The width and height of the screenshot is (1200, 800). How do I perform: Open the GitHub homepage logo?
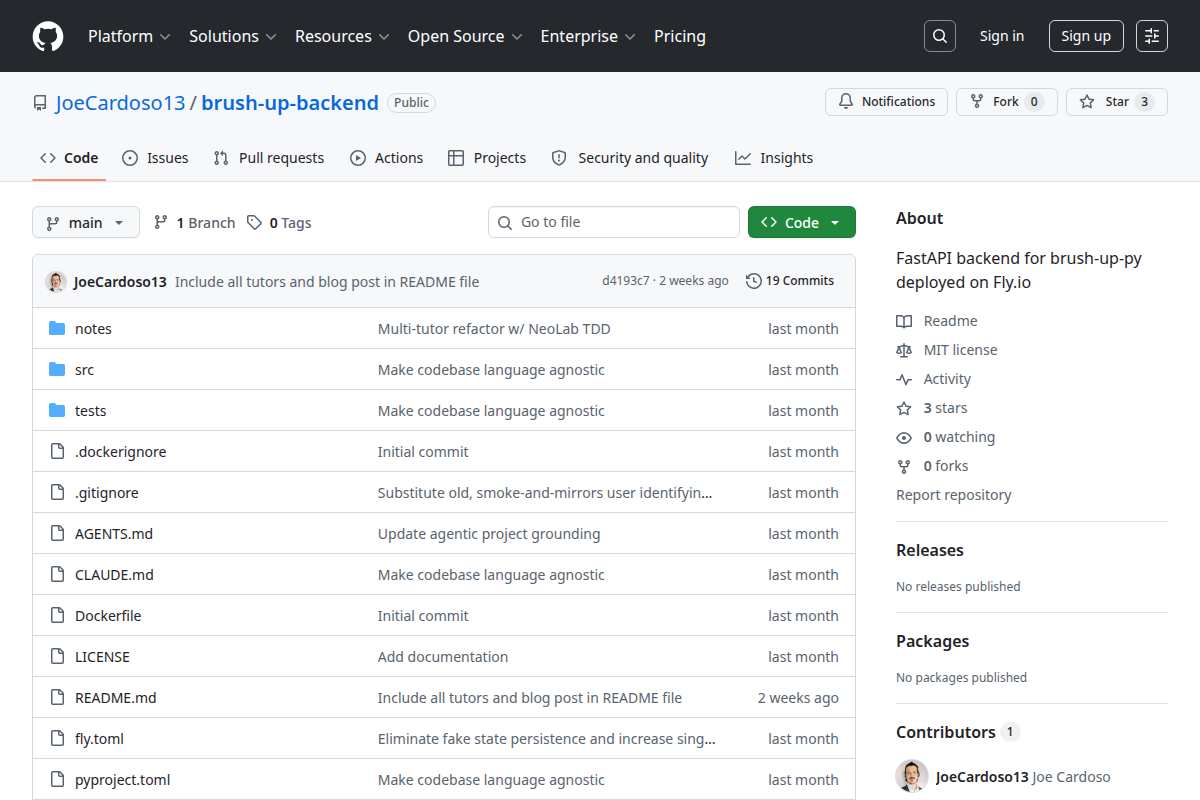coord(48,36)
